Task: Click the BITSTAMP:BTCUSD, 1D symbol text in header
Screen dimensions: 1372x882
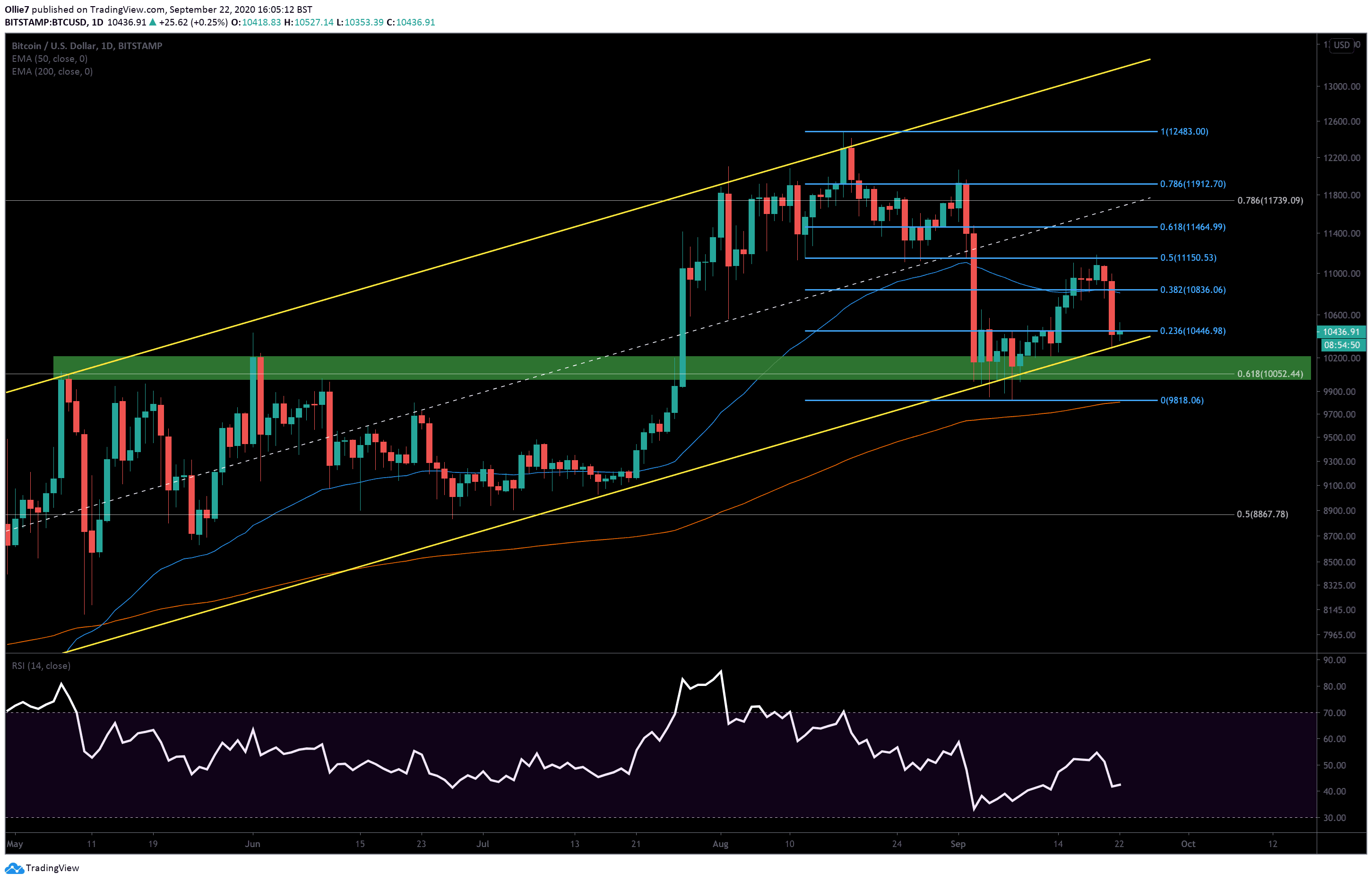Action: coord(54,22)
